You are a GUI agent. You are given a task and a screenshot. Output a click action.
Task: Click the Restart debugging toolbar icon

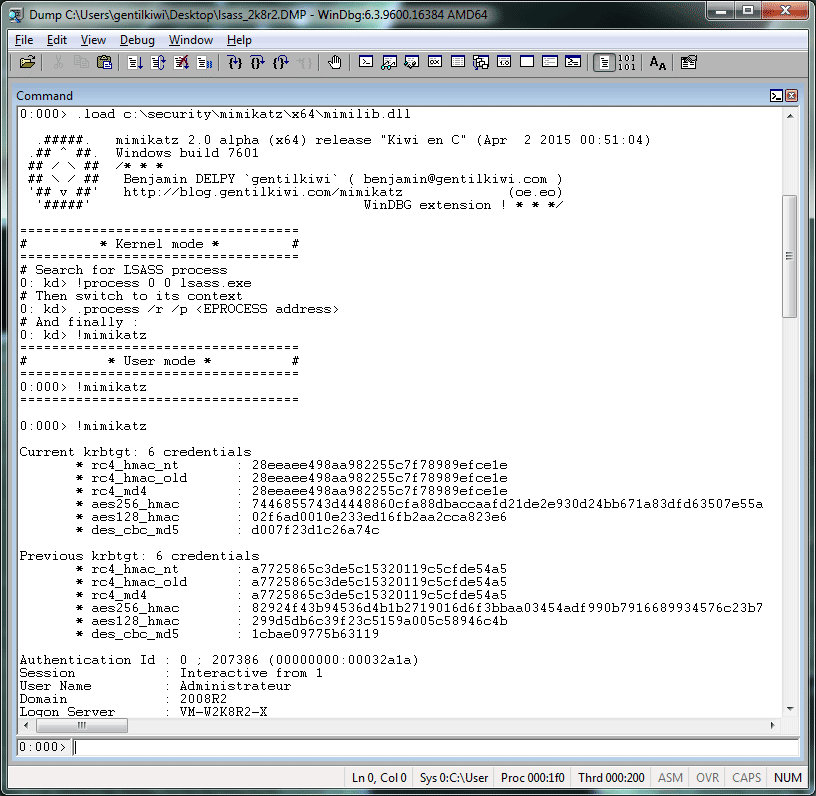click(x=158, y=62)
